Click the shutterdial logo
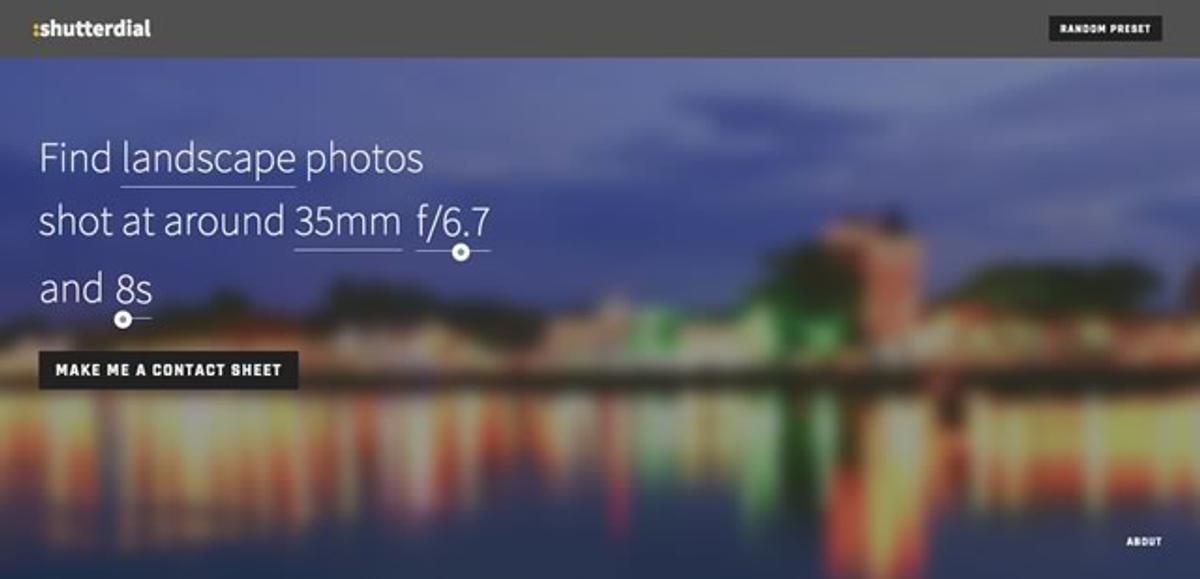 (x=92, y=29)
